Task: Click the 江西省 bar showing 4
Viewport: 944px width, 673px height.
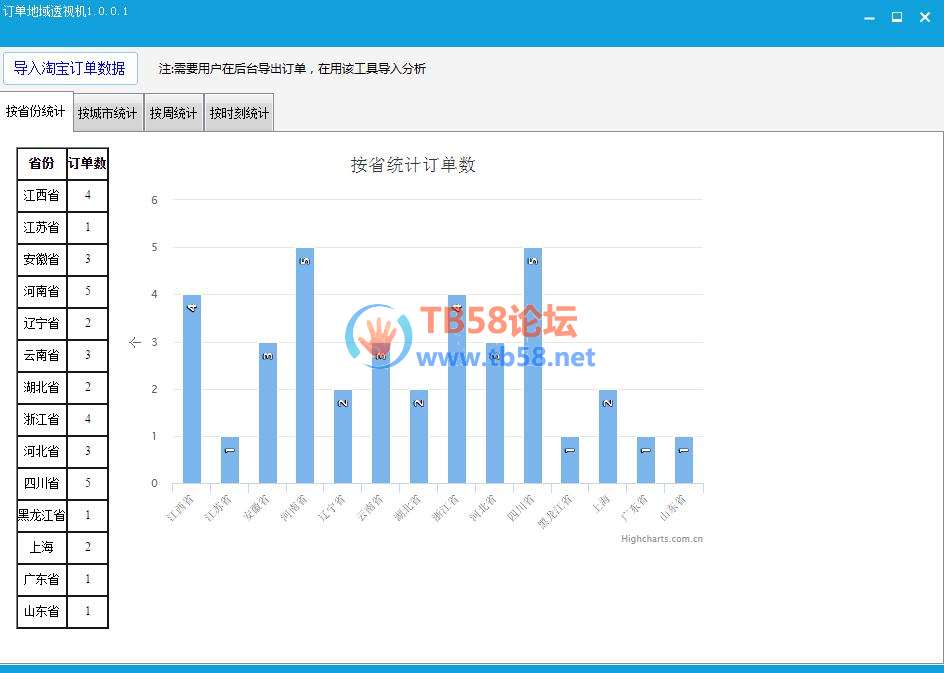Action: pyautogui.click(x=191, y=389)
